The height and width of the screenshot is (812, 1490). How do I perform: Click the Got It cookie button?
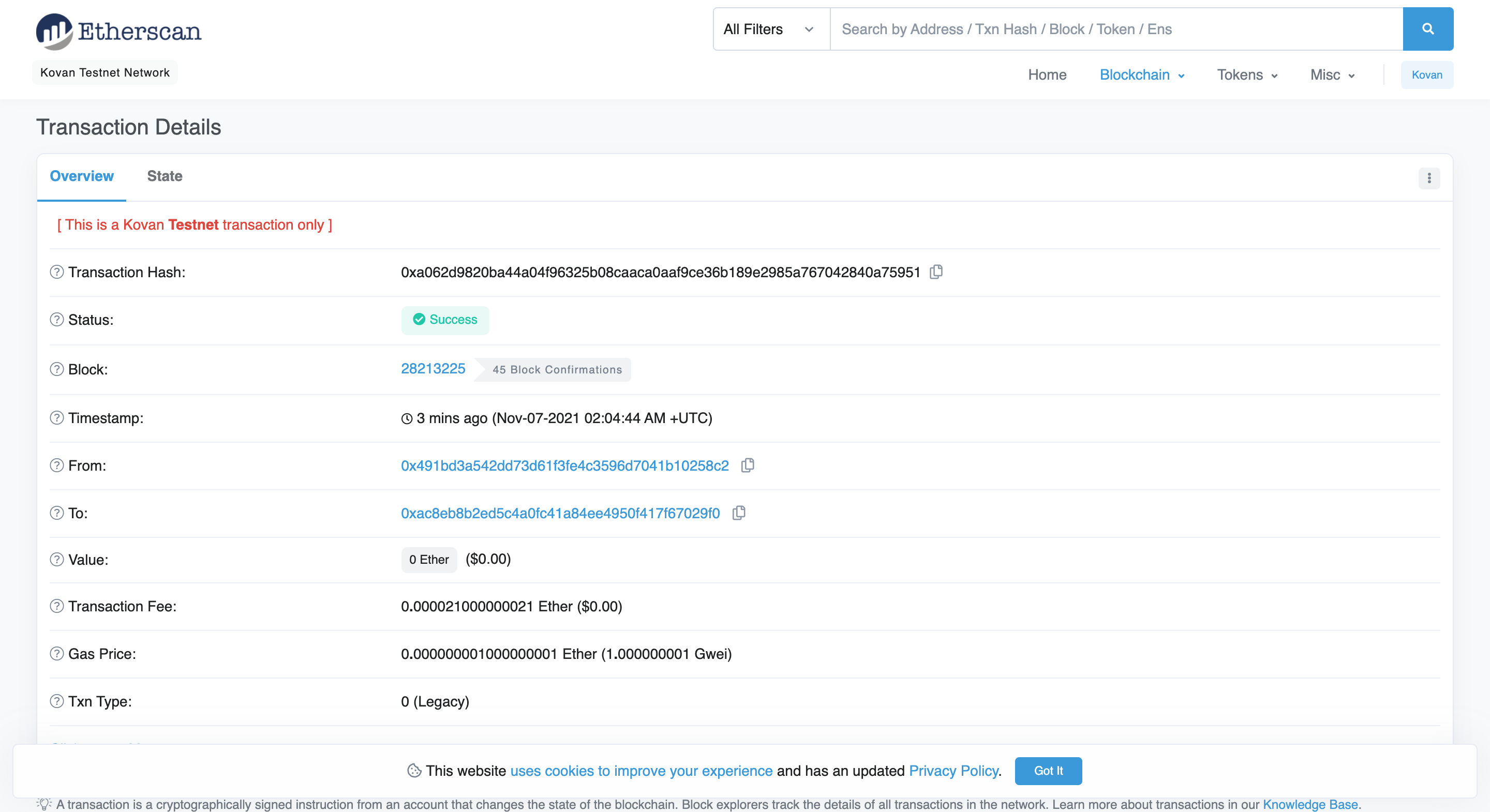[1048, 770]
